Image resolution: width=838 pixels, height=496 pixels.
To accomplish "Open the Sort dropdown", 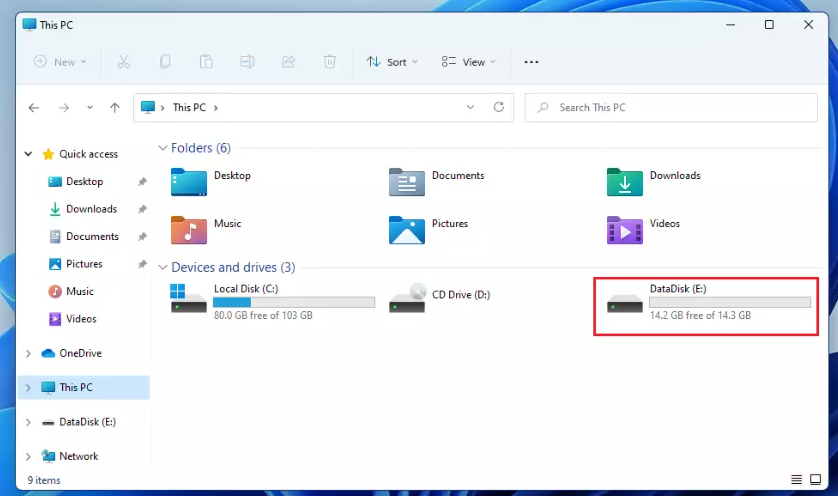I will pyautogui.click(x=392, y=62).
